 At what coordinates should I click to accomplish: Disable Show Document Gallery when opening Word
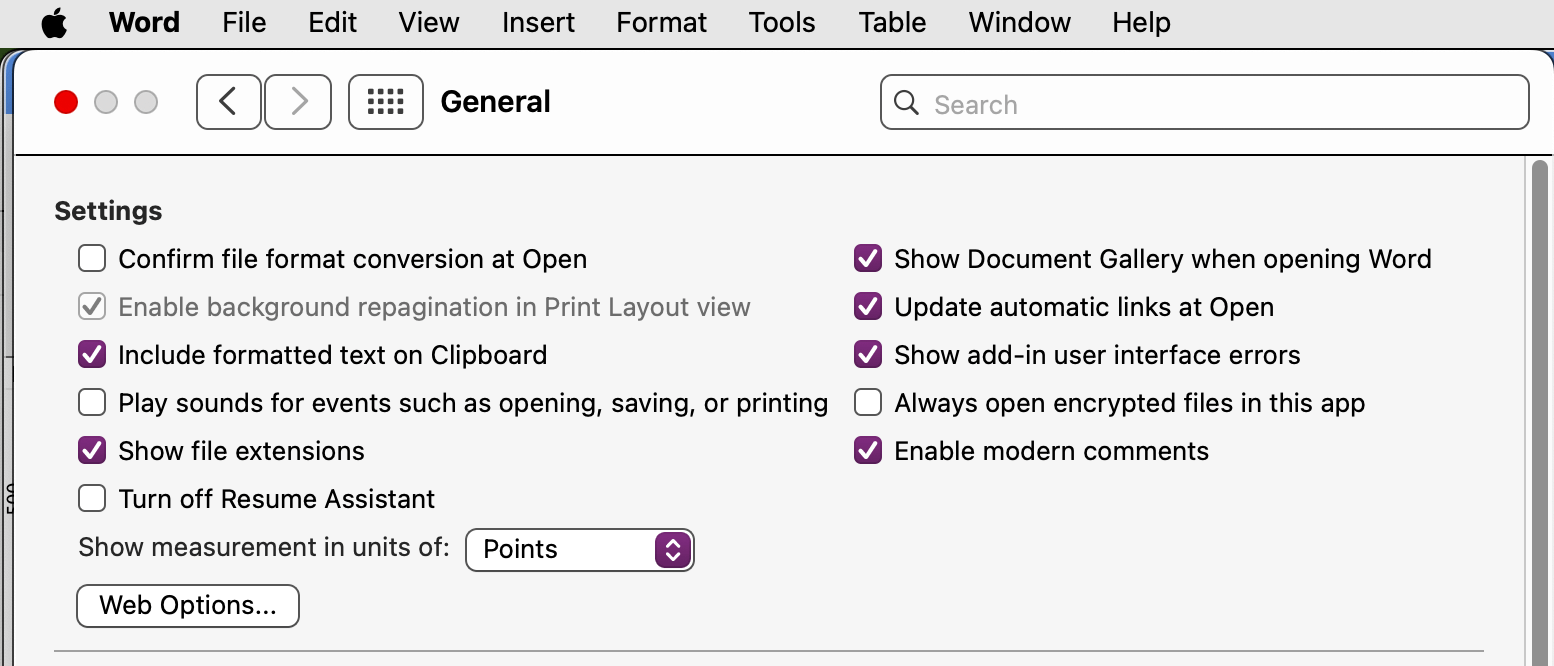868,259
